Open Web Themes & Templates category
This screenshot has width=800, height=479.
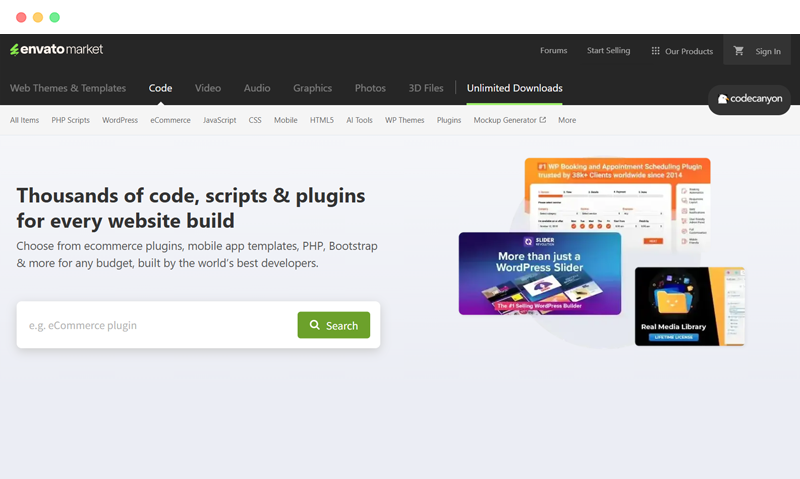[x=68, y=88]
